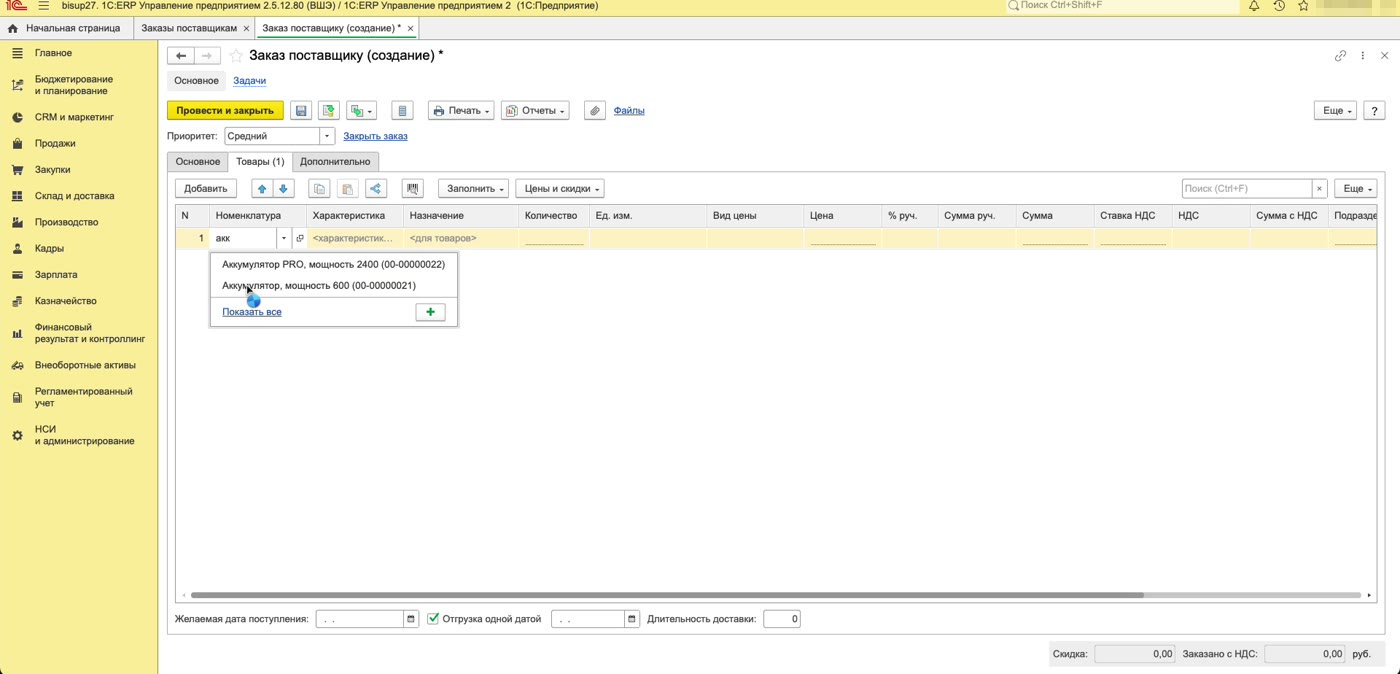Viewport: 1400px width, 674px height.
Task: Select "Аккумулятор PRO, мощность 2400" suggestion
Action: [333, 265]
